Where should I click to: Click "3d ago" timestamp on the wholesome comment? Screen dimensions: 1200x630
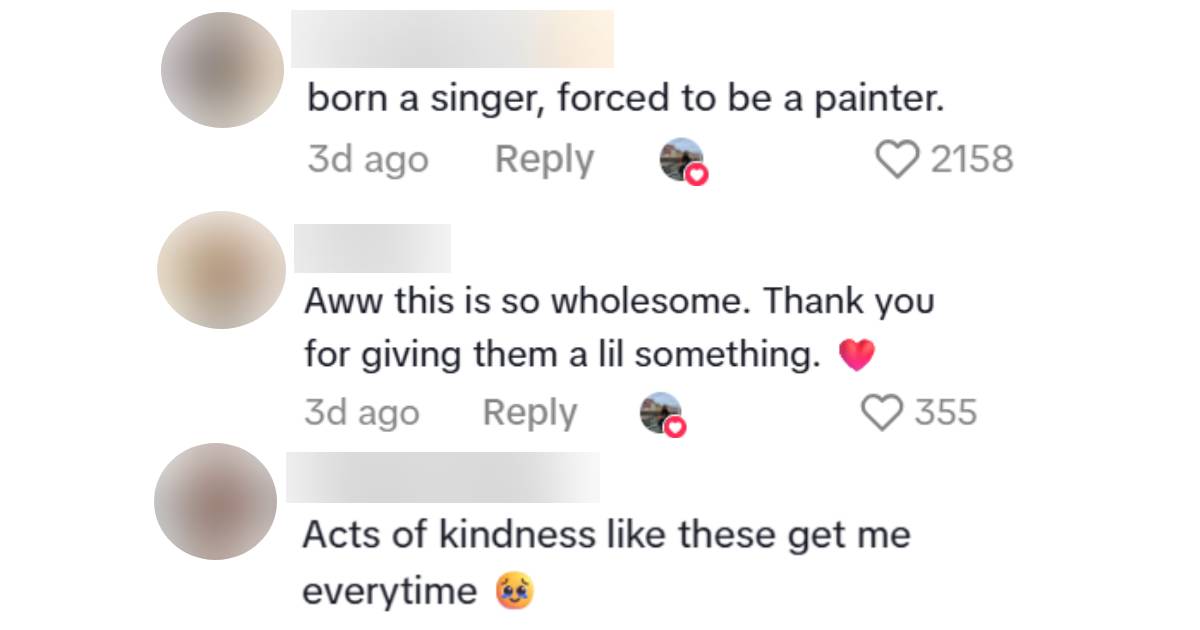coord(362,413)
